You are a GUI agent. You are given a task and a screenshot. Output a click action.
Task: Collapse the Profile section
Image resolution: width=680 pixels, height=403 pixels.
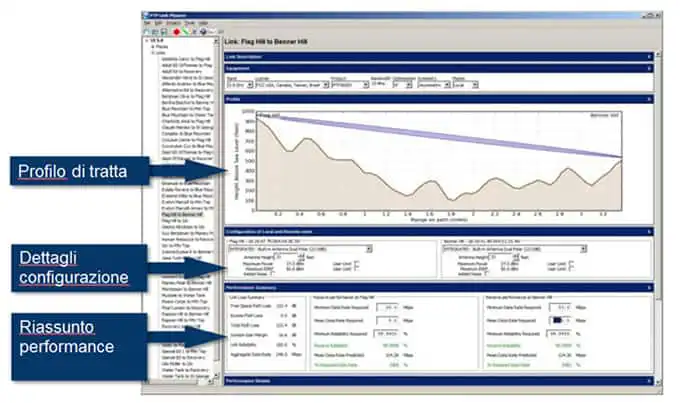[x=649, y=99]
